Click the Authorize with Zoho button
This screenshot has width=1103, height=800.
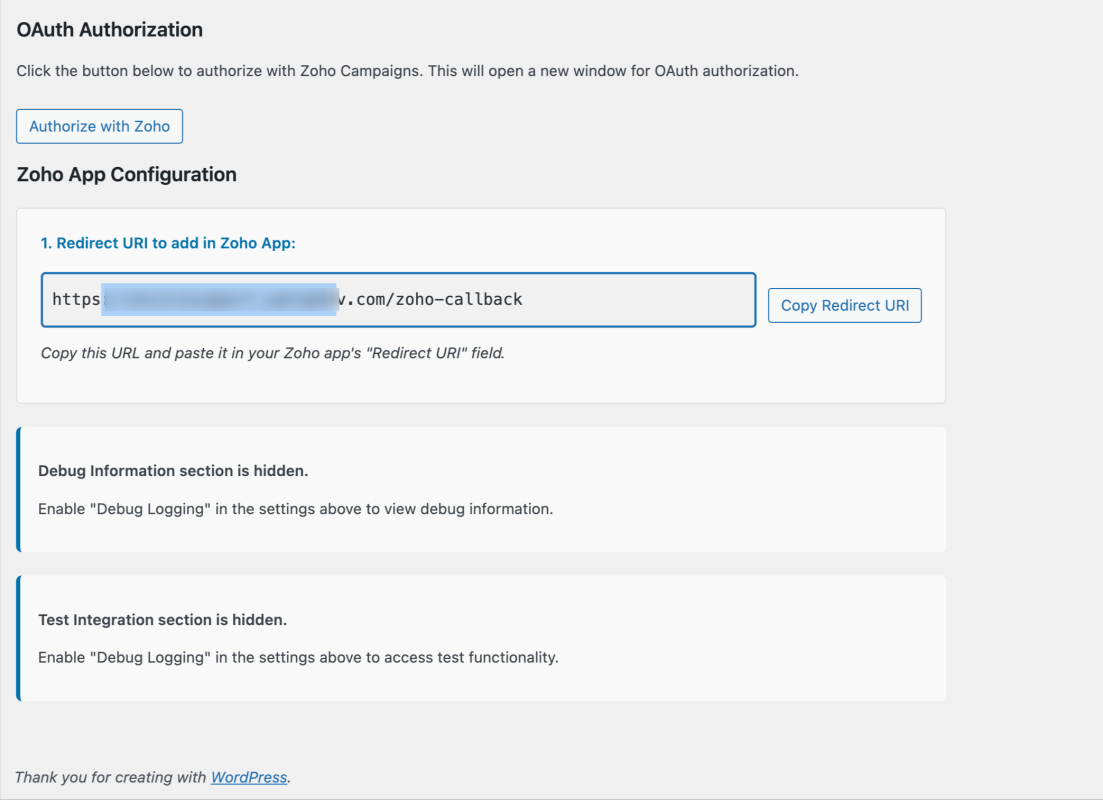pos(99,126)
